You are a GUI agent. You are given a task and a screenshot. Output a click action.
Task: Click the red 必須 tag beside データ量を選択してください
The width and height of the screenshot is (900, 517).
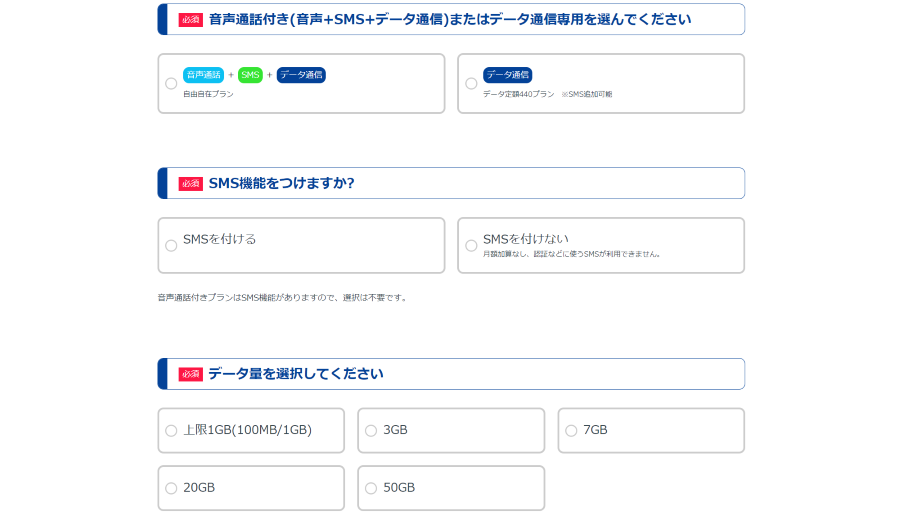pos(190,375)
